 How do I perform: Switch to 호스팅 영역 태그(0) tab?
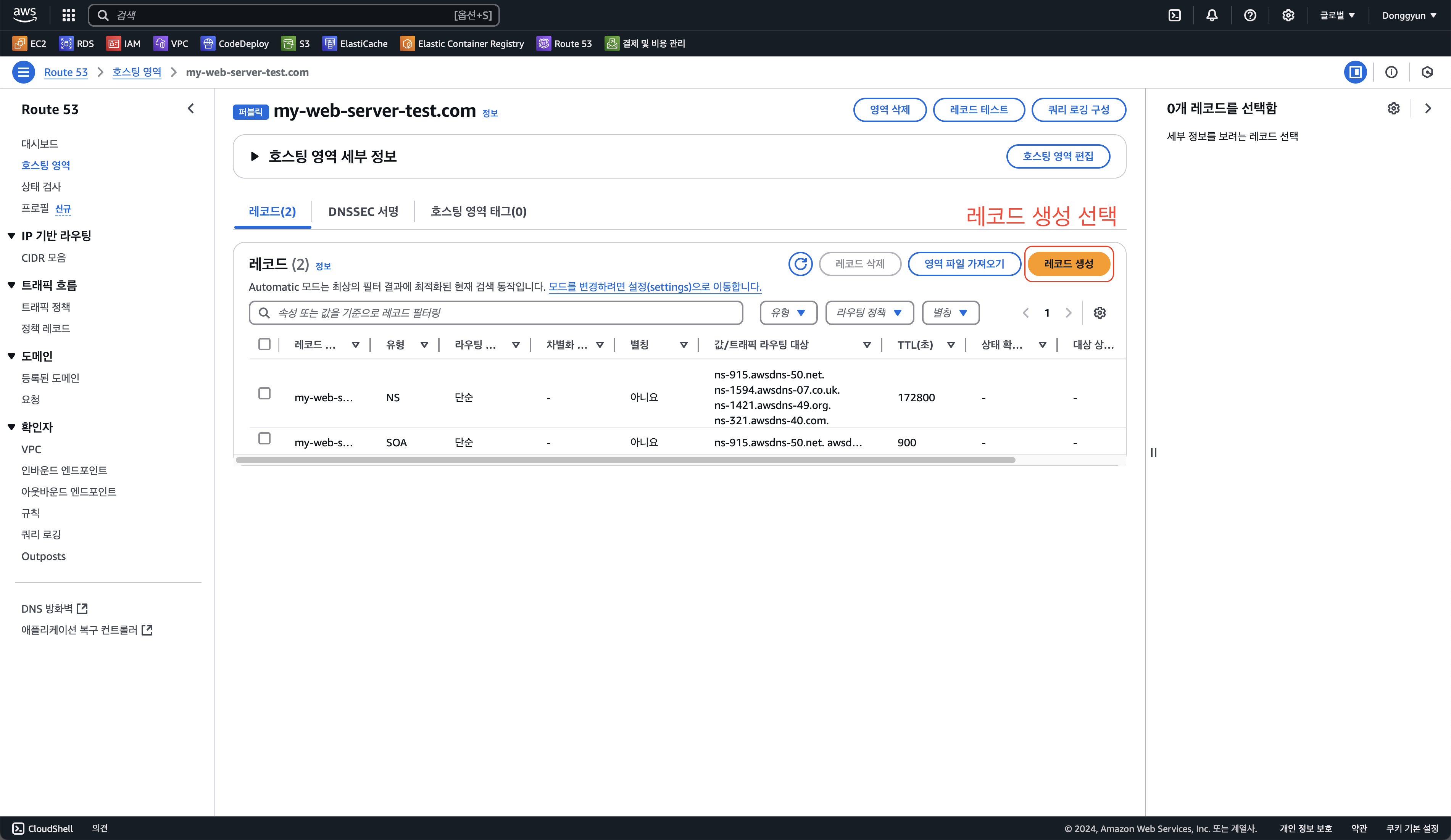(x=478, y=212)
